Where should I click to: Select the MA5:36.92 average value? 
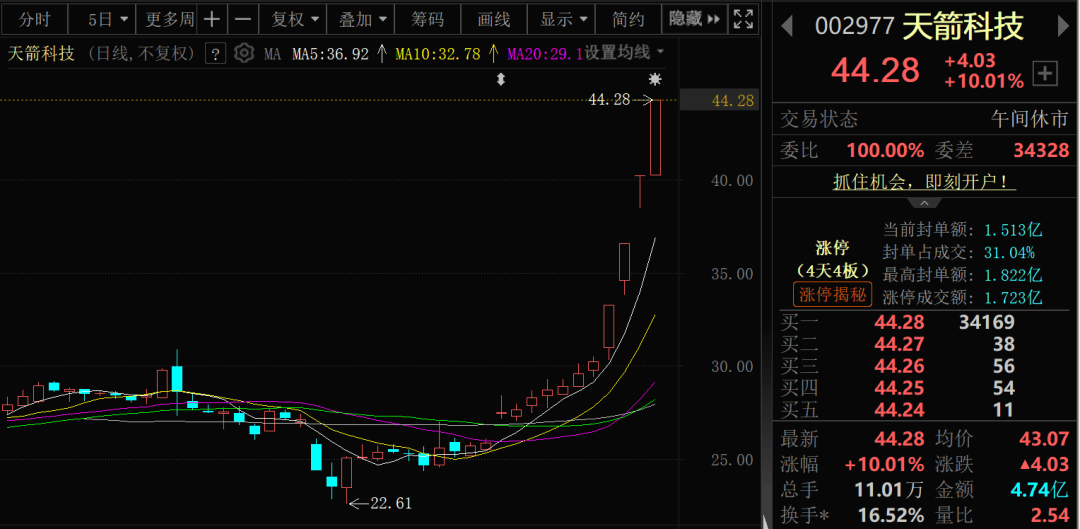pyautogui.click(x=331, y=54)
